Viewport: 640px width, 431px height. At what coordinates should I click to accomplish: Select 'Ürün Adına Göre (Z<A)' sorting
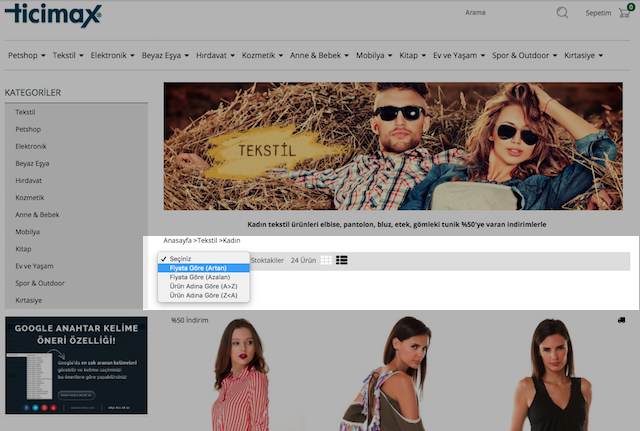[x=203, y=295]
